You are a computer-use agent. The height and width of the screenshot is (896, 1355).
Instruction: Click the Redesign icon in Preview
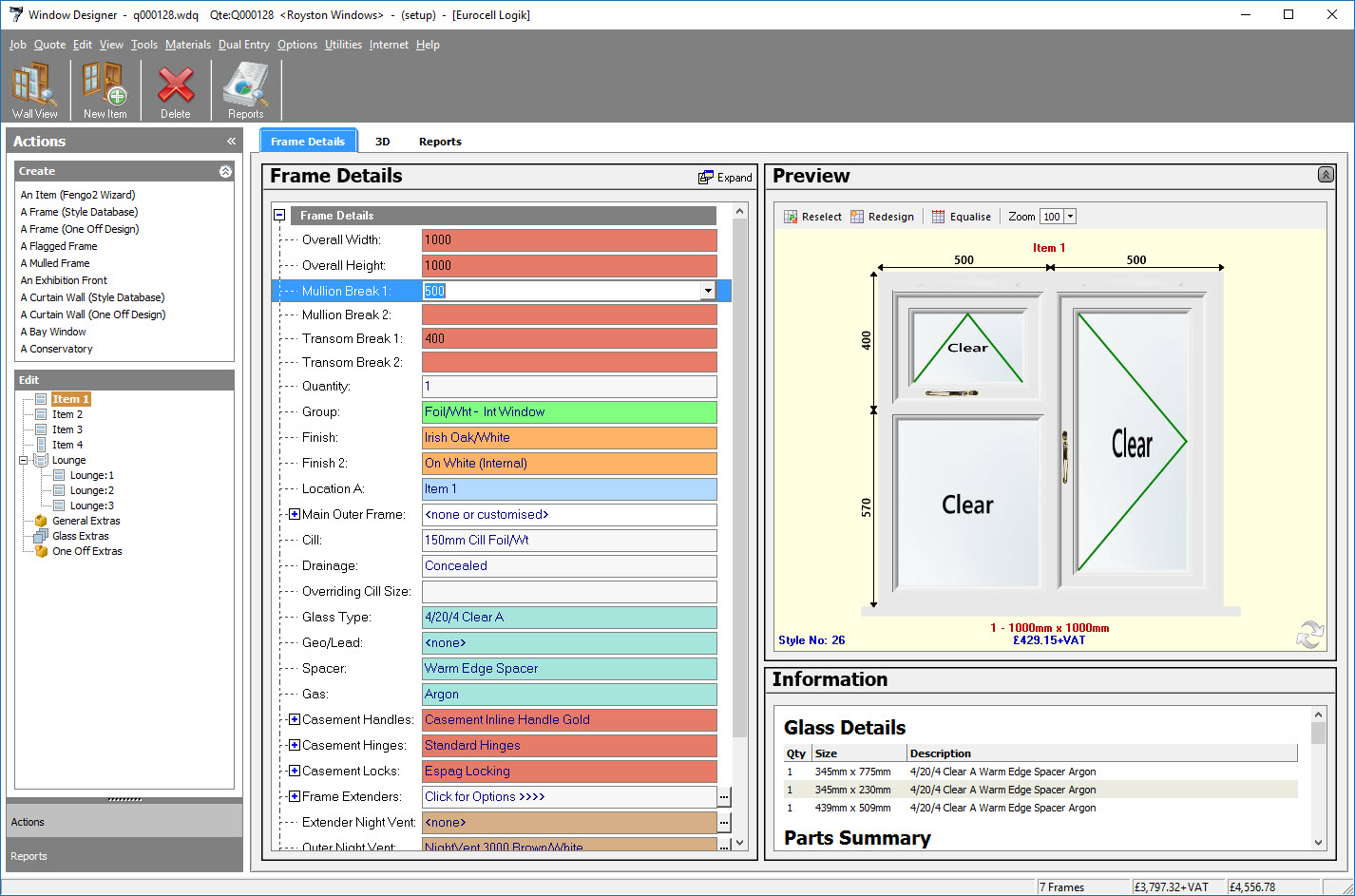[857, 217]
